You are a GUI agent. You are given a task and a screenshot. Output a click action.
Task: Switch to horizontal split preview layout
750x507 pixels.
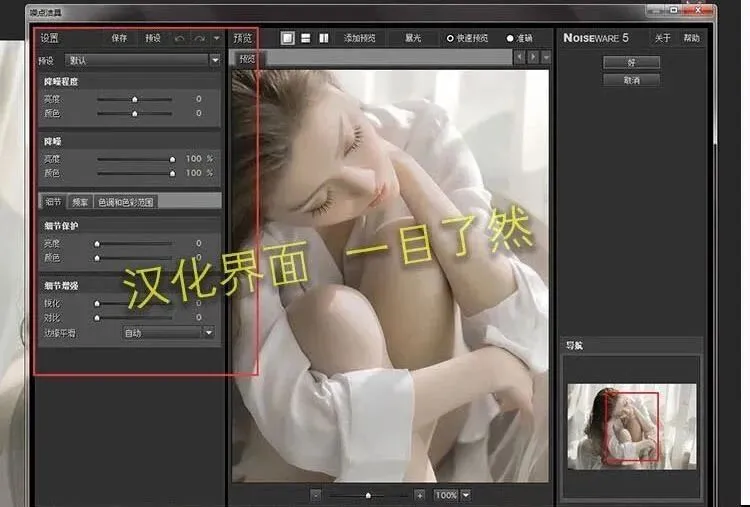(x=305, y=38)
